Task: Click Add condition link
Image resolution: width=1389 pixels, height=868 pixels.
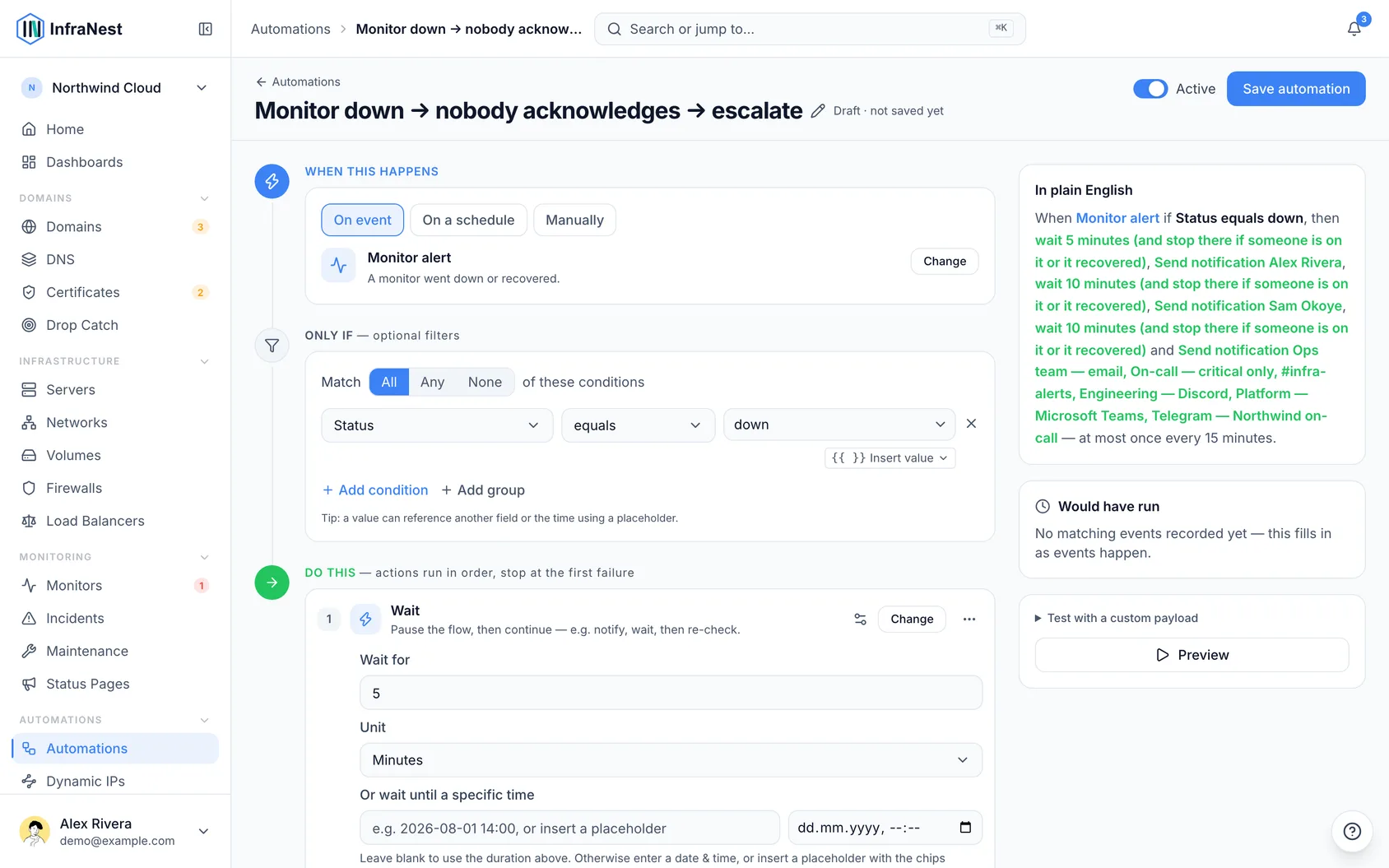Action: click(x=375, y=490)
